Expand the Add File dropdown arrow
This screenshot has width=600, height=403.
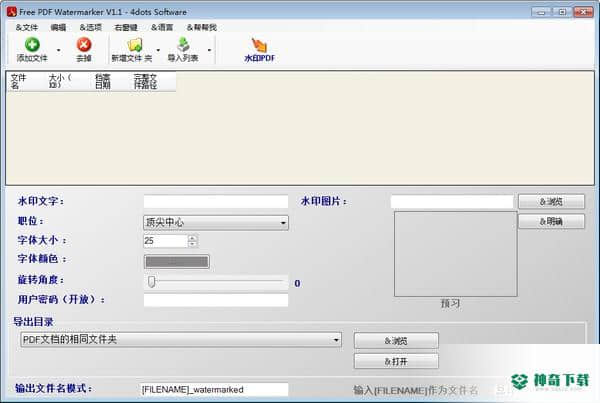click(59, 50)
